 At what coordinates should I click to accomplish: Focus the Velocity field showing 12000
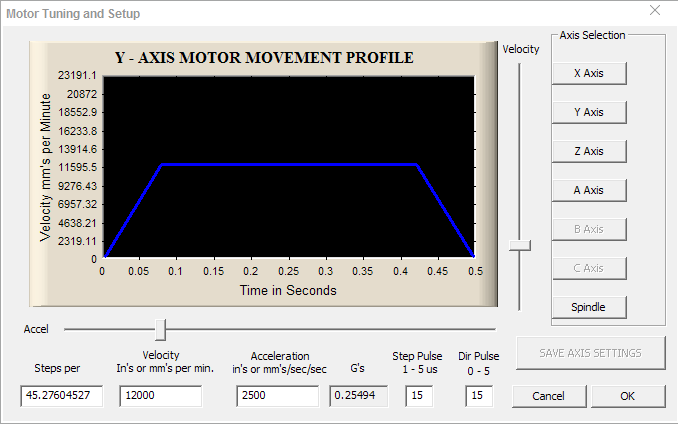pos(160,396)
